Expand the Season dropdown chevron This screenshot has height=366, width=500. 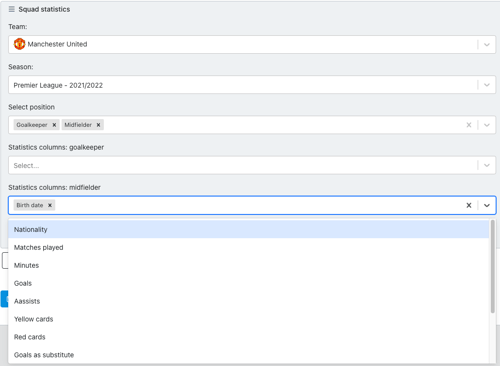[487, 85]
